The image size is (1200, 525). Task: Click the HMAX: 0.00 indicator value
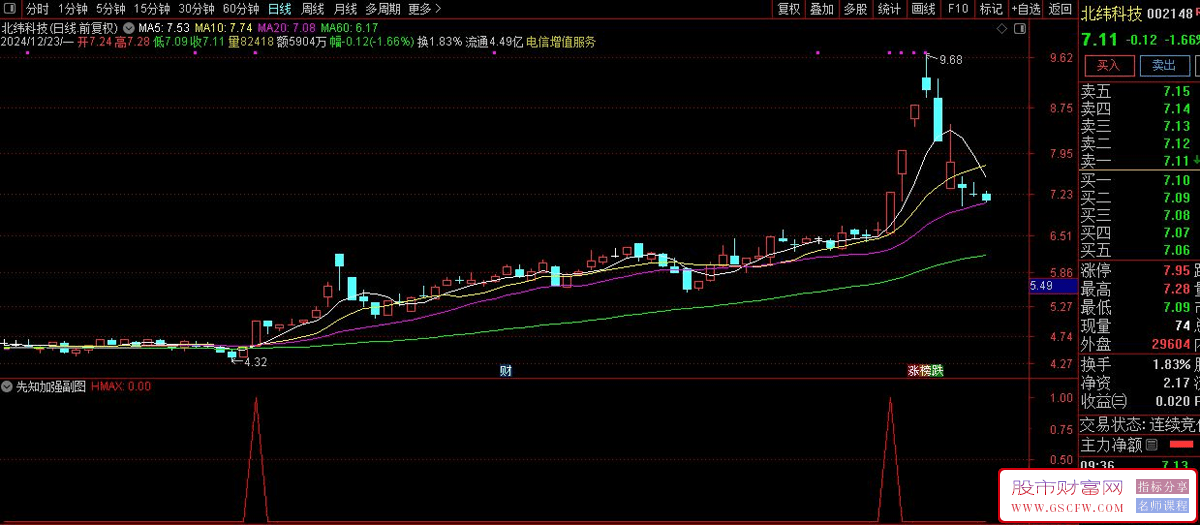(x=121, y=386)
